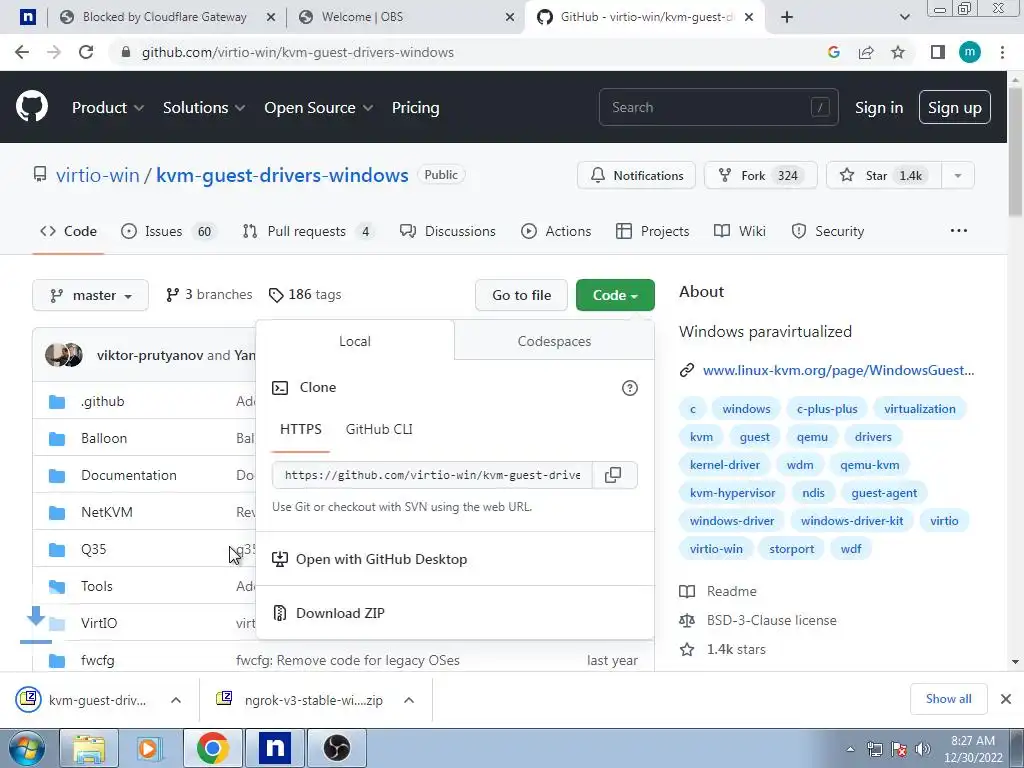Click Open with GitHub Desktop
This screenshot has width=1024, height=768.
coord(370,559)
